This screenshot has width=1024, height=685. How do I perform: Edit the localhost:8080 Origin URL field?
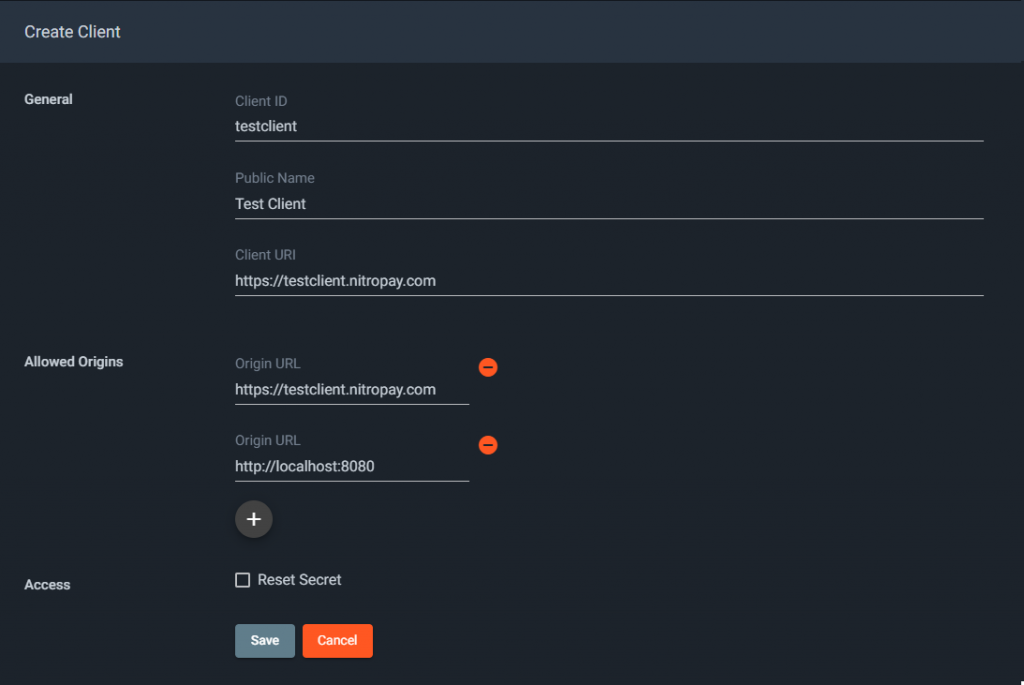351,467
